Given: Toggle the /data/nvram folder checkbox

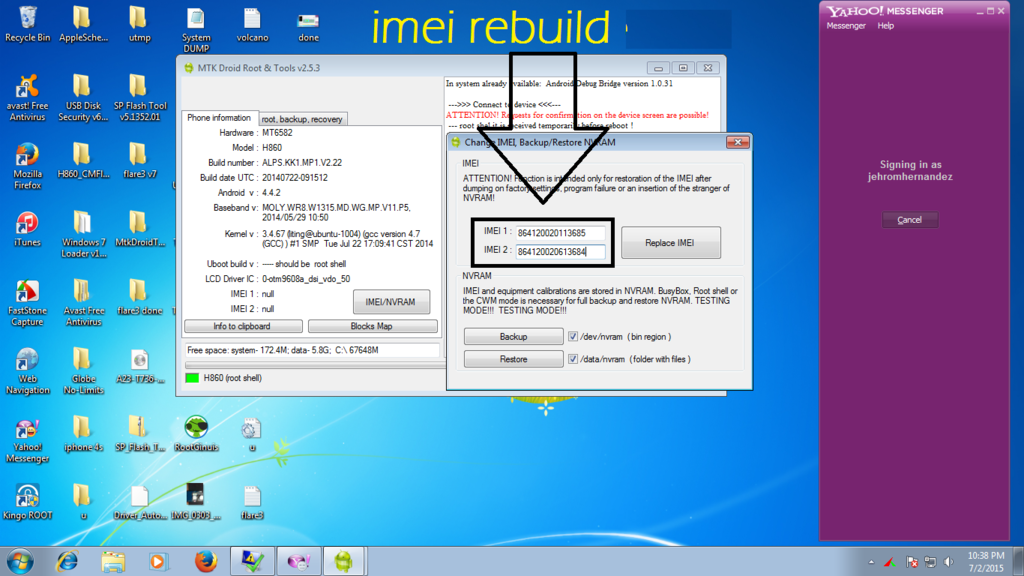Looking at the screenshot, I should click(x=573, y=359).
